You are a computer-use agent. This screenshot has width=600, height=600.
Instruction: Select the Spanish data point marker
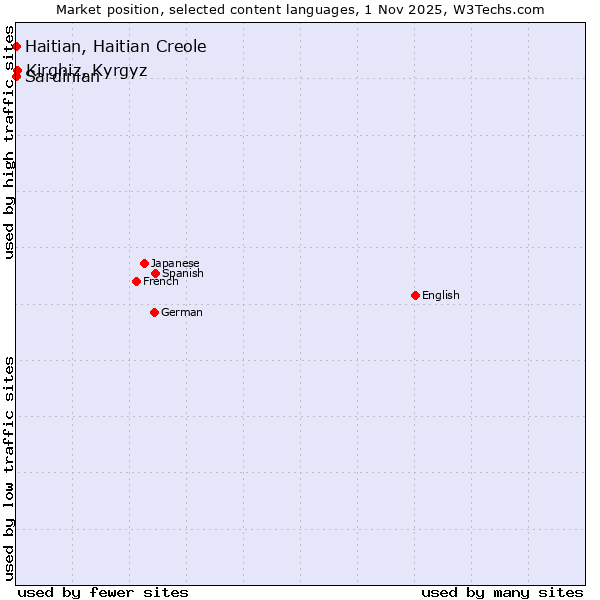(x=155, y=273)
